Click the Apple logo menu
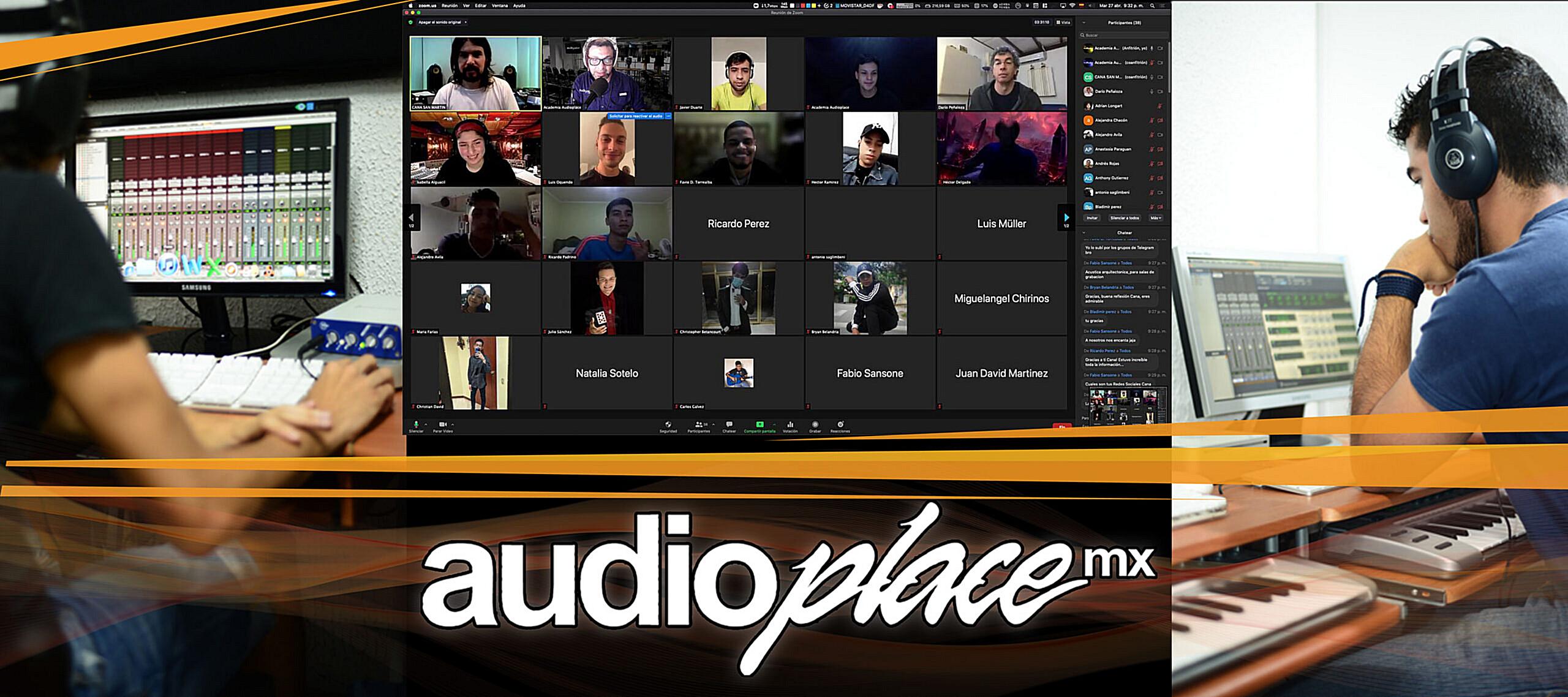 [x=411, y=6]
